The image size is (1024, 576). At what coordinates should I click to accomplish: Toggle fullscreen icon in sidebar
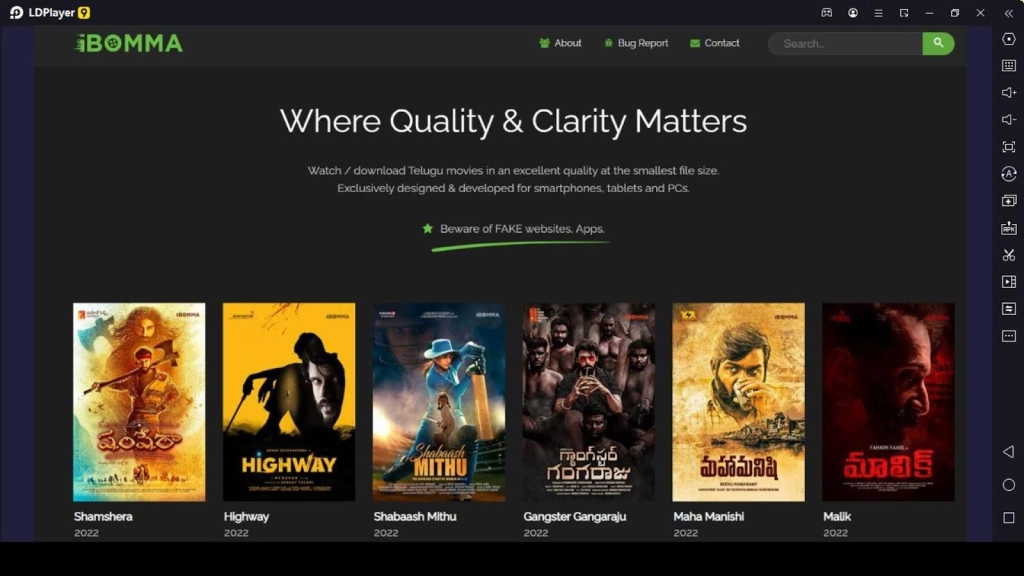click(x=1009, y=147)
